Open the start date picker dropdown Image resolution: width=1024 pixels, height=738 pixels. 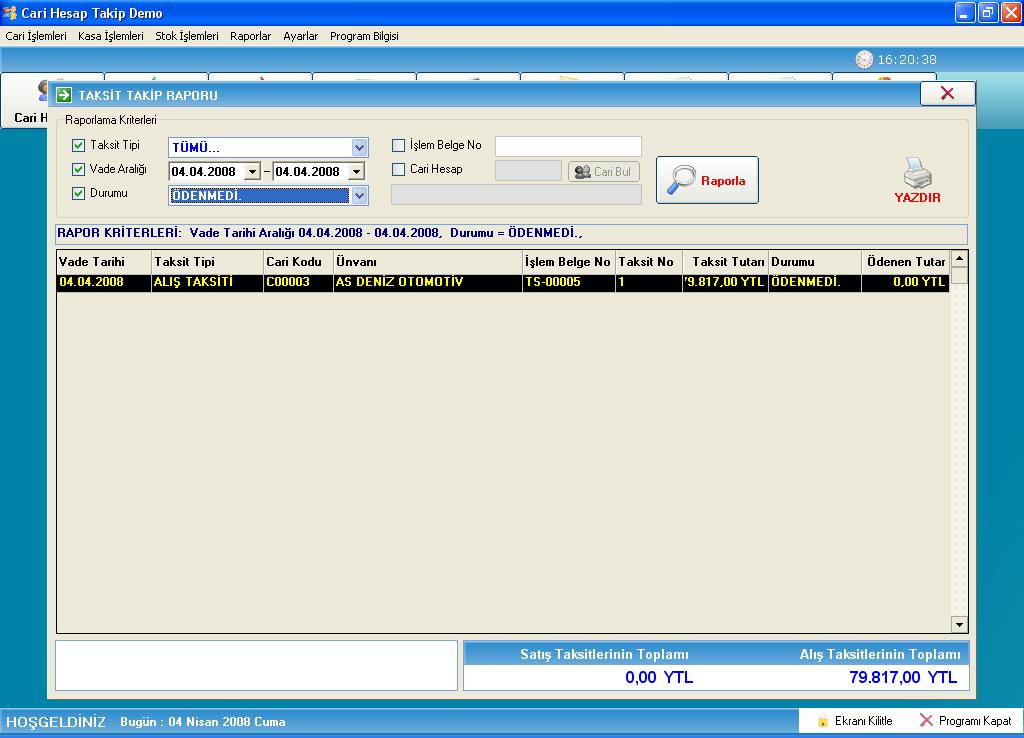point(252,172)
